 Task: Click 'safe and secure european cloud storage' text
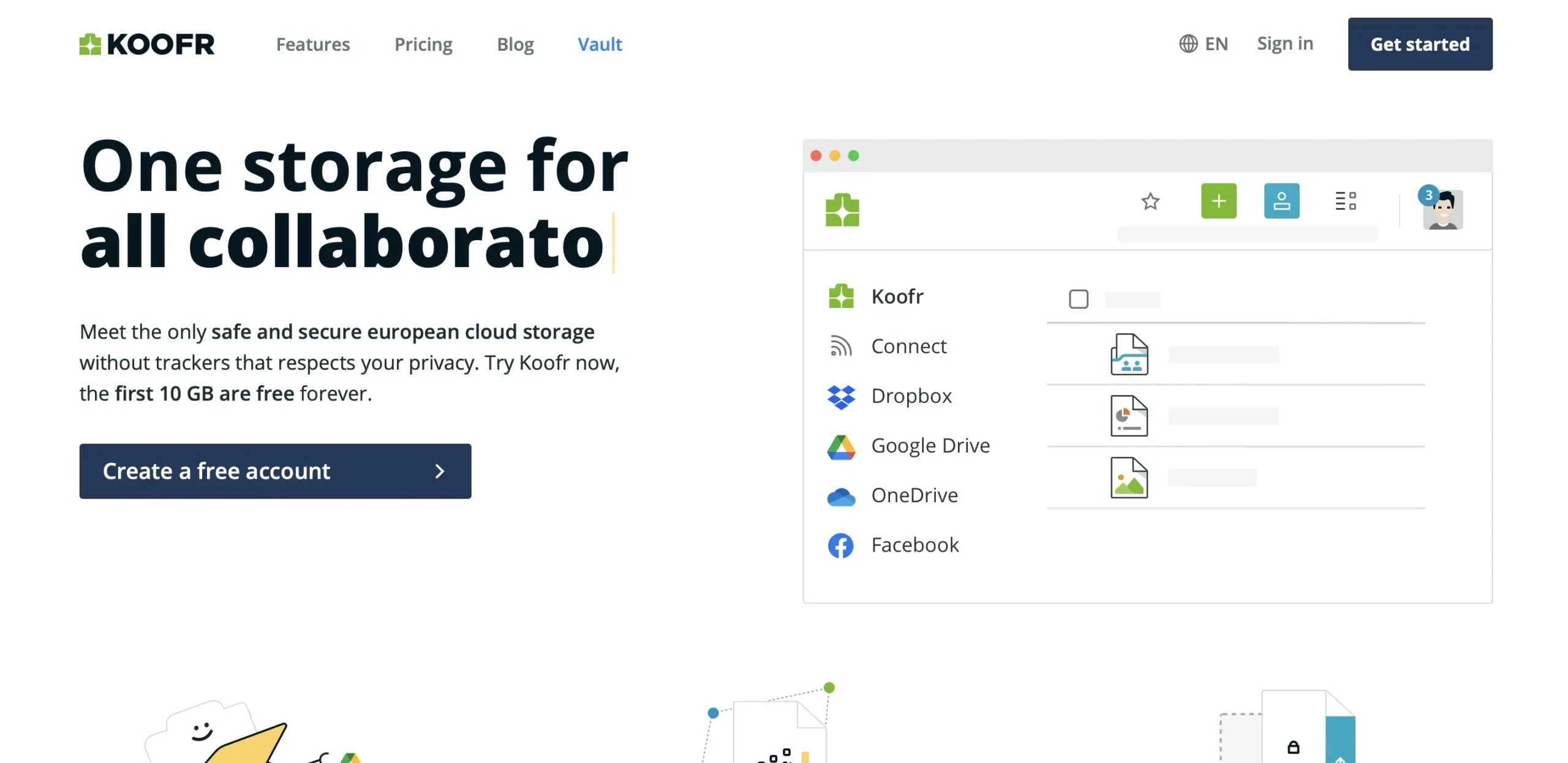pyautogui.click(x=402, y=332)
